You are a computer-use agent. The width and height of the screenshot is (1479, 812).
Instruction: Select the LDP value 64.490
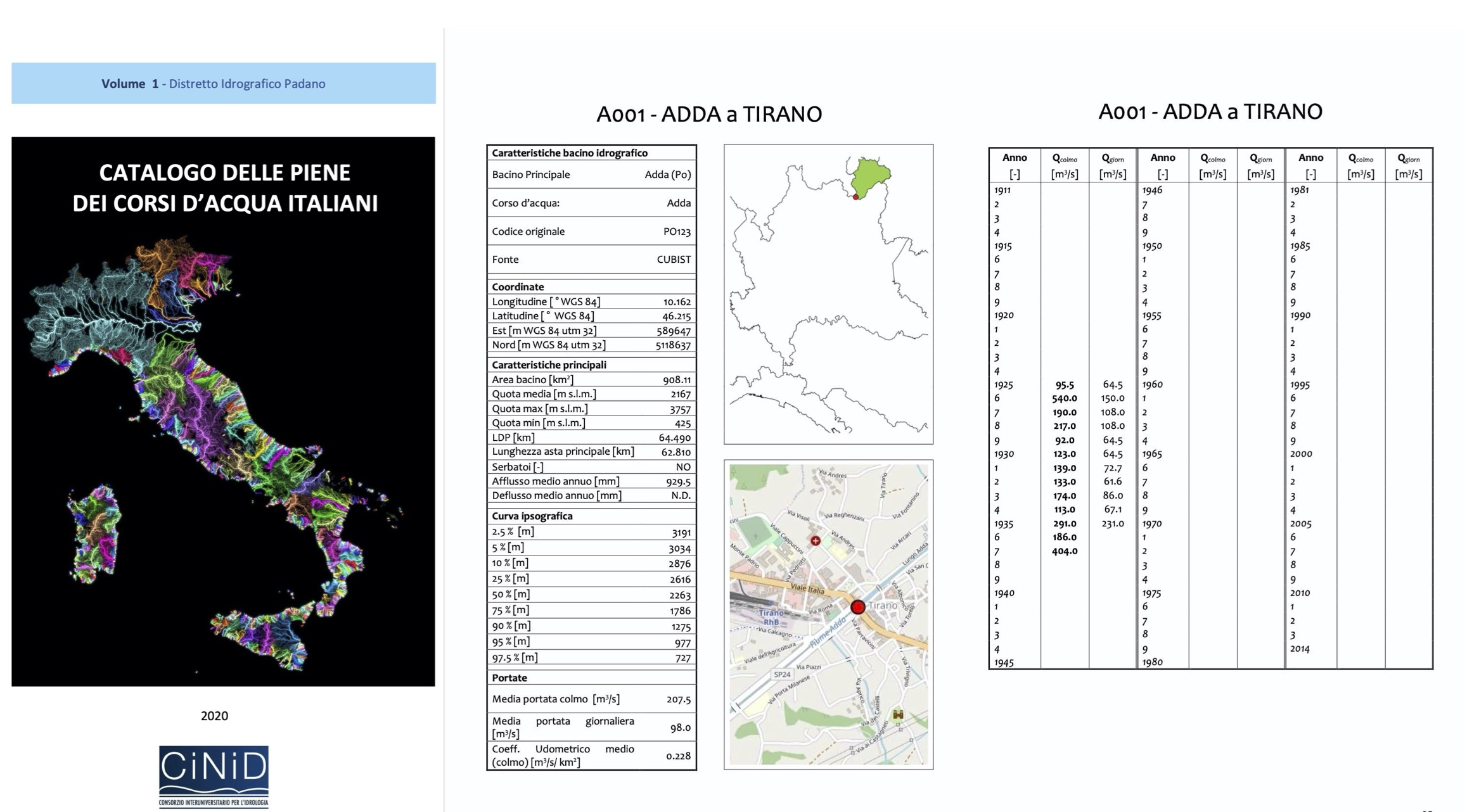pos(675,438)
